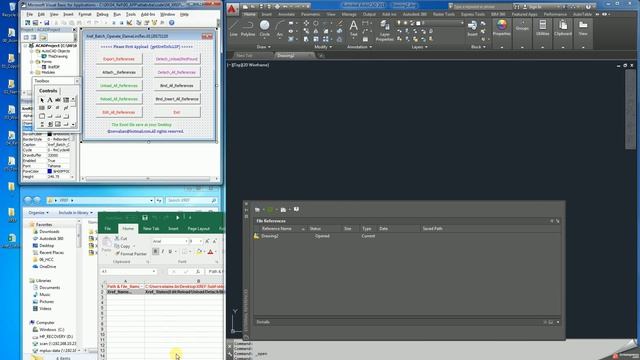Click the Exit button on the userform
Image resolution: width=640 pixels, height=360 pixels.
pos(177,112)
